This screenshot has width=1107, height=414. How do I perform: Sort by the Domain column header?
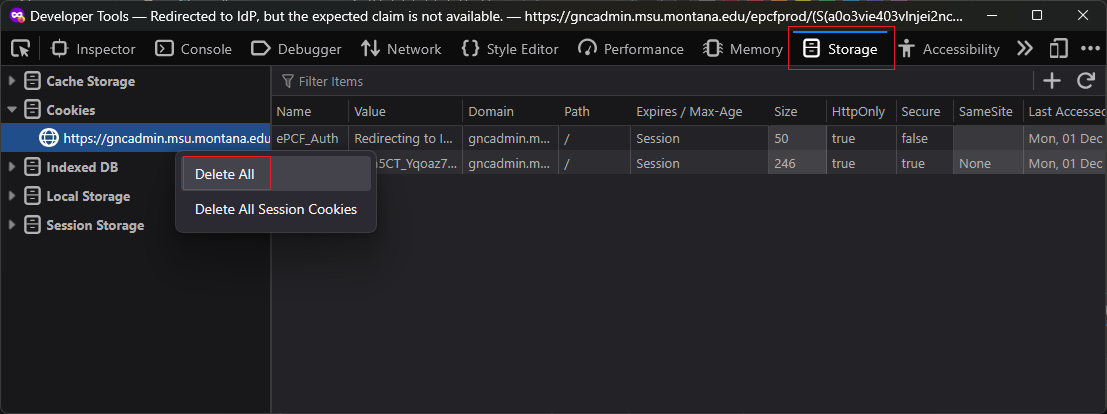click(x=510, y=112)
